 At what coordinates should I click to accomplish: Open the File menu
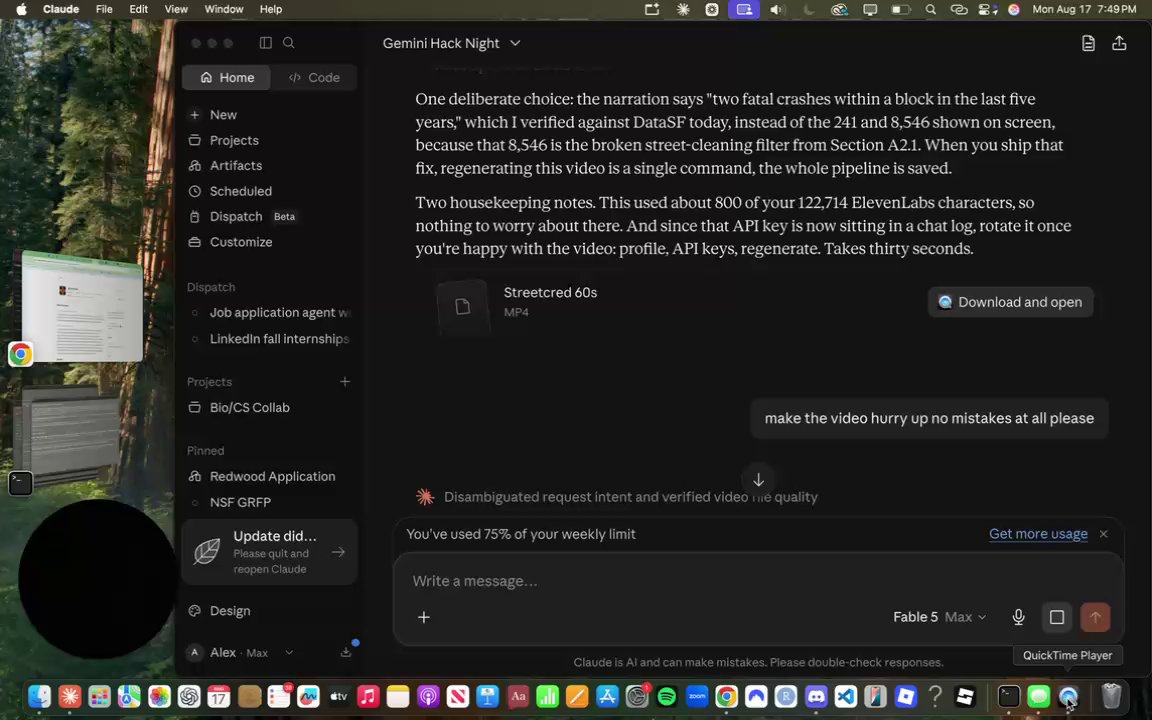click(104, 10)
